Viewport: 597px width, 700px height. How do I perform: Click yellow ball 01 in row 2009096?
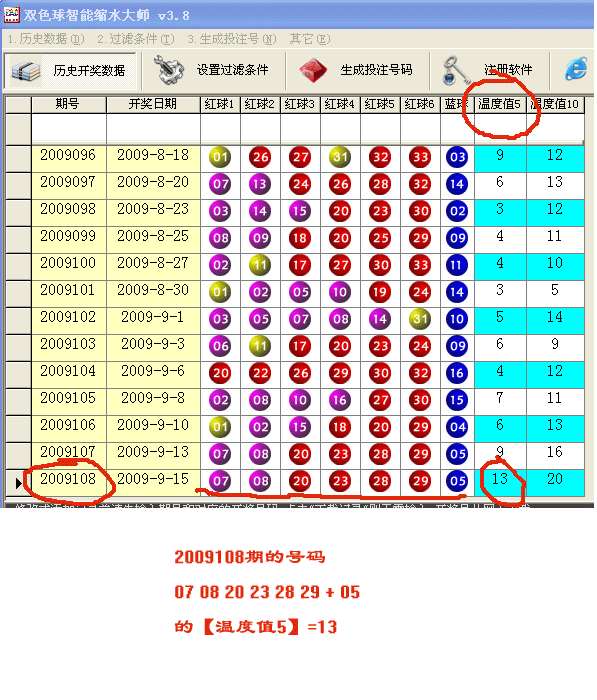tap(220, 157)
